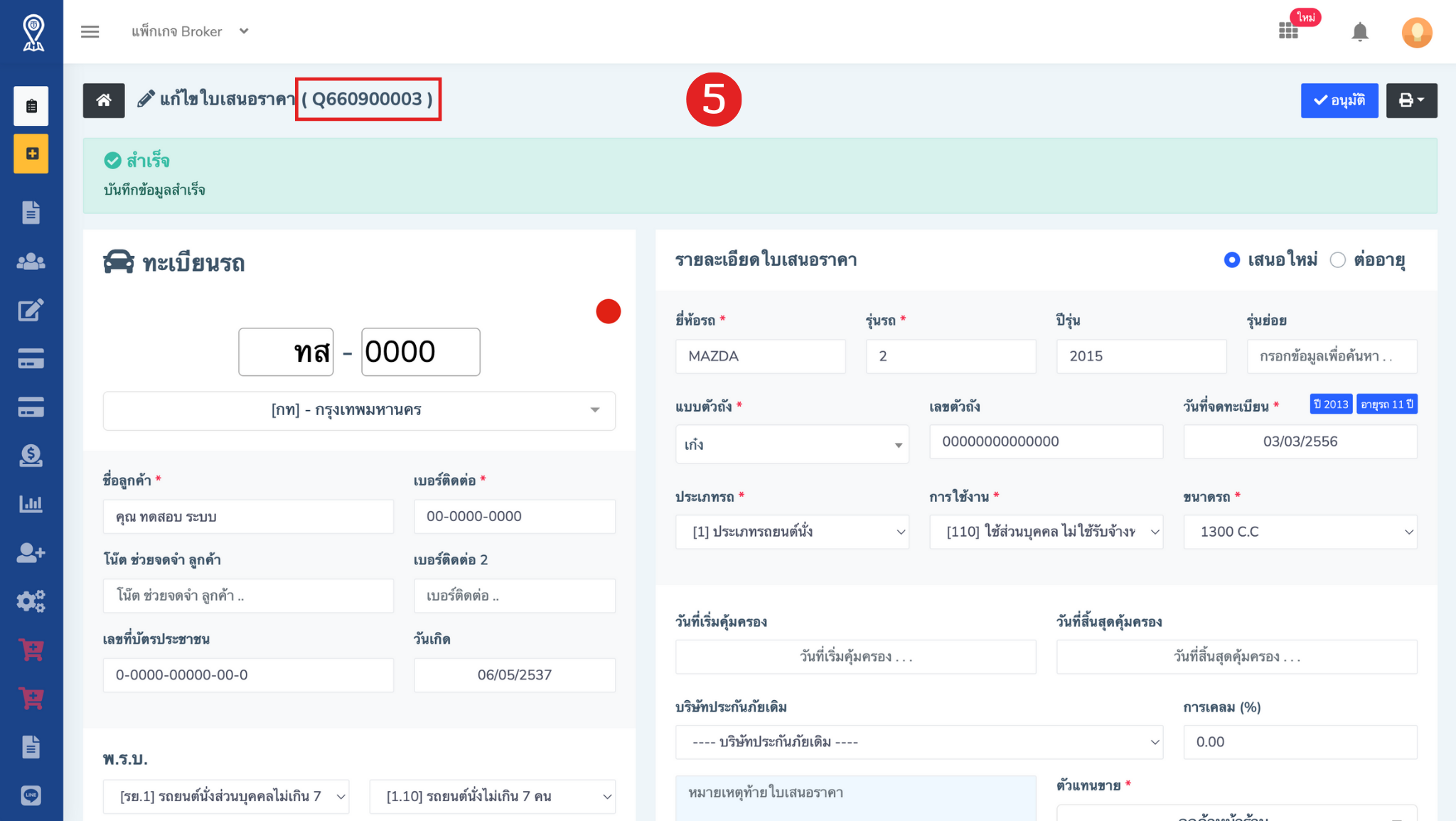The height and width of the screenshot is (821, 1456).
Task: Click the วันที่จดทะเบียน date field
Action: pos(1300,441)
